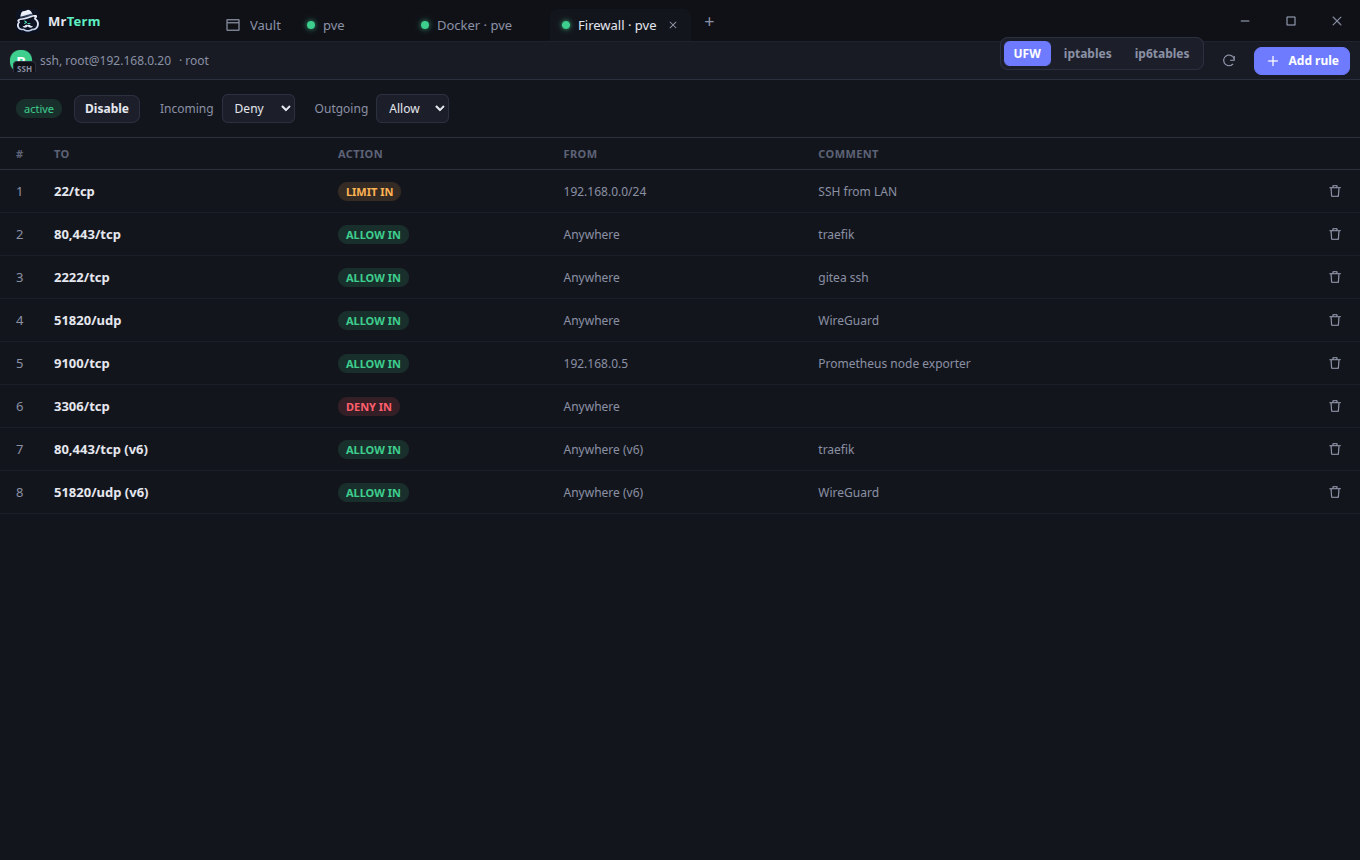Switch firewall view to UFW
This screenshot has height=860, width=1360.
pyautogui.click(x=1027, y=54)
